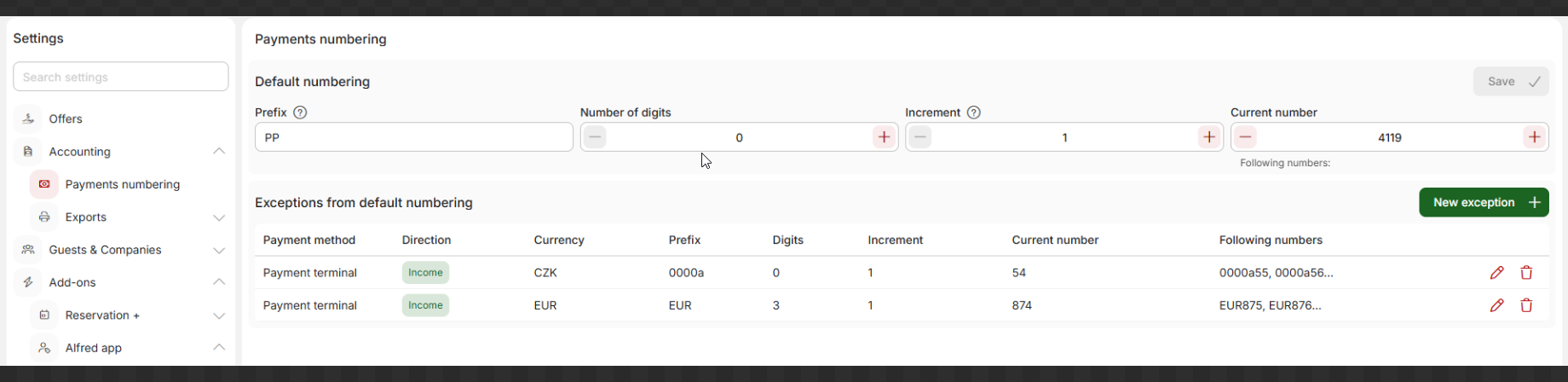The height and width of the screenshot is (382, 1568).
Task: Delete the EUR payment terminal exception
Action: click(1526, 305)
